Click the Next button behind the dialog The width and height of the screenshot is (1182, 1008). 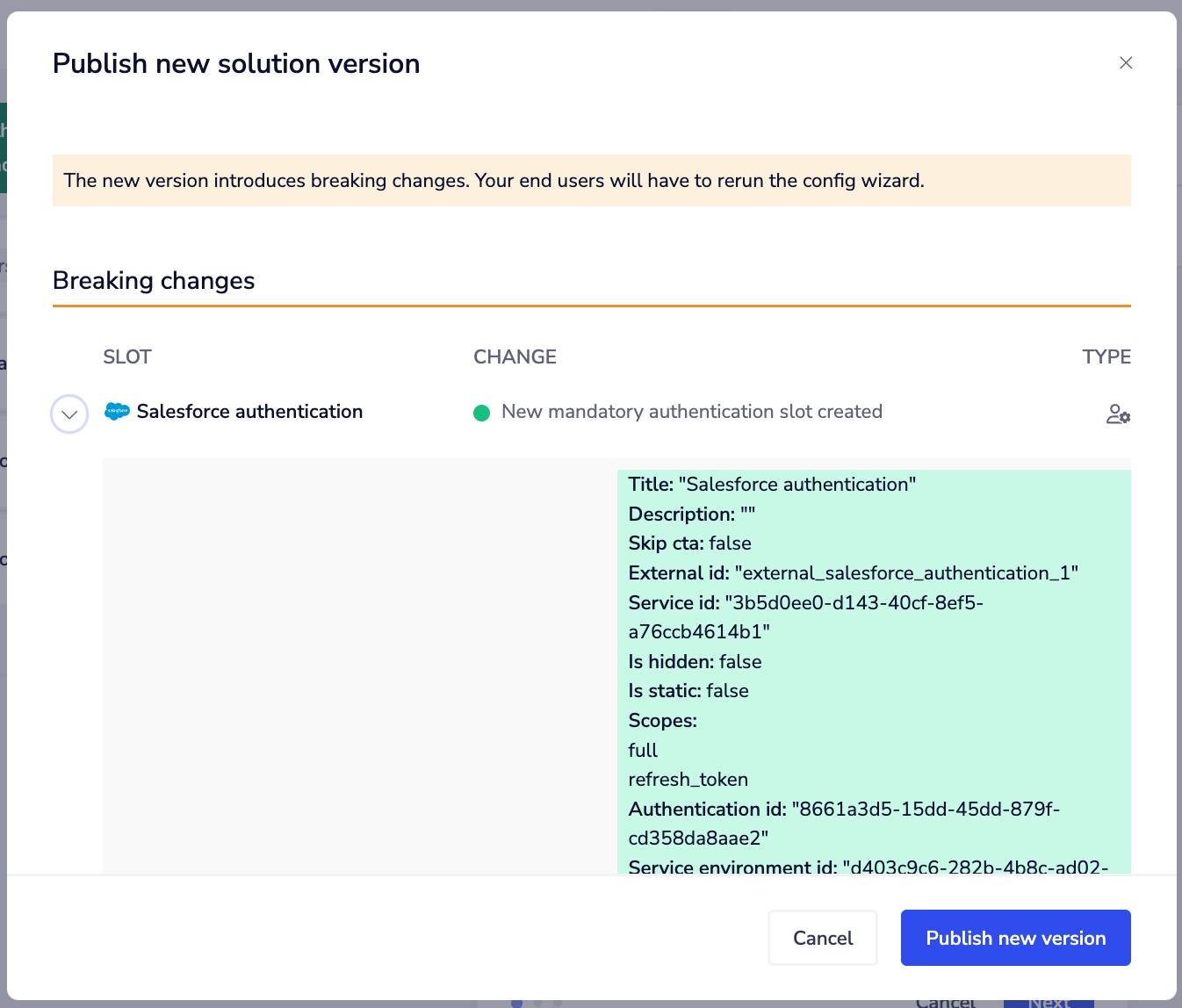1050,1001
